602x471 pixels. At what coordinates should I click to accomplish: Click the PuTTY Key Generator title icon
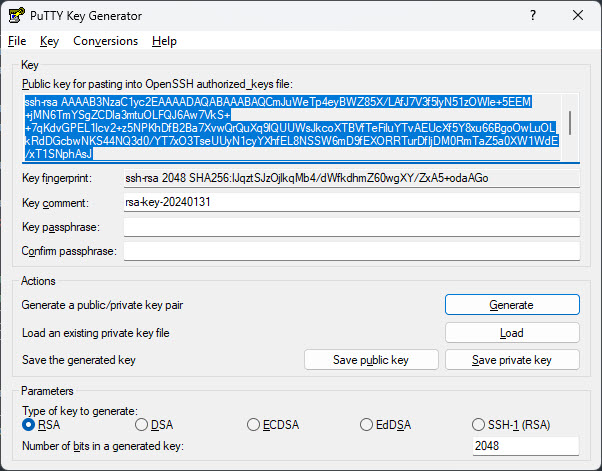tap(16, 16)
